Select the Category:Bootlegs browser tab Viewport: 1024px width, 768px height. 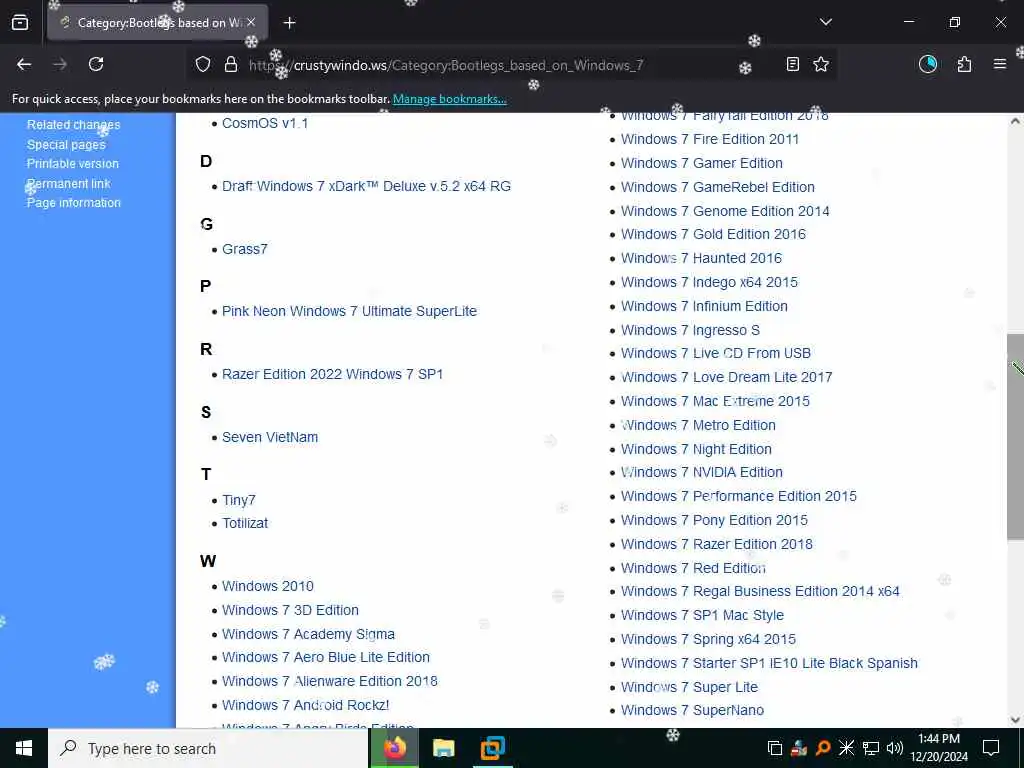(157, 23)
